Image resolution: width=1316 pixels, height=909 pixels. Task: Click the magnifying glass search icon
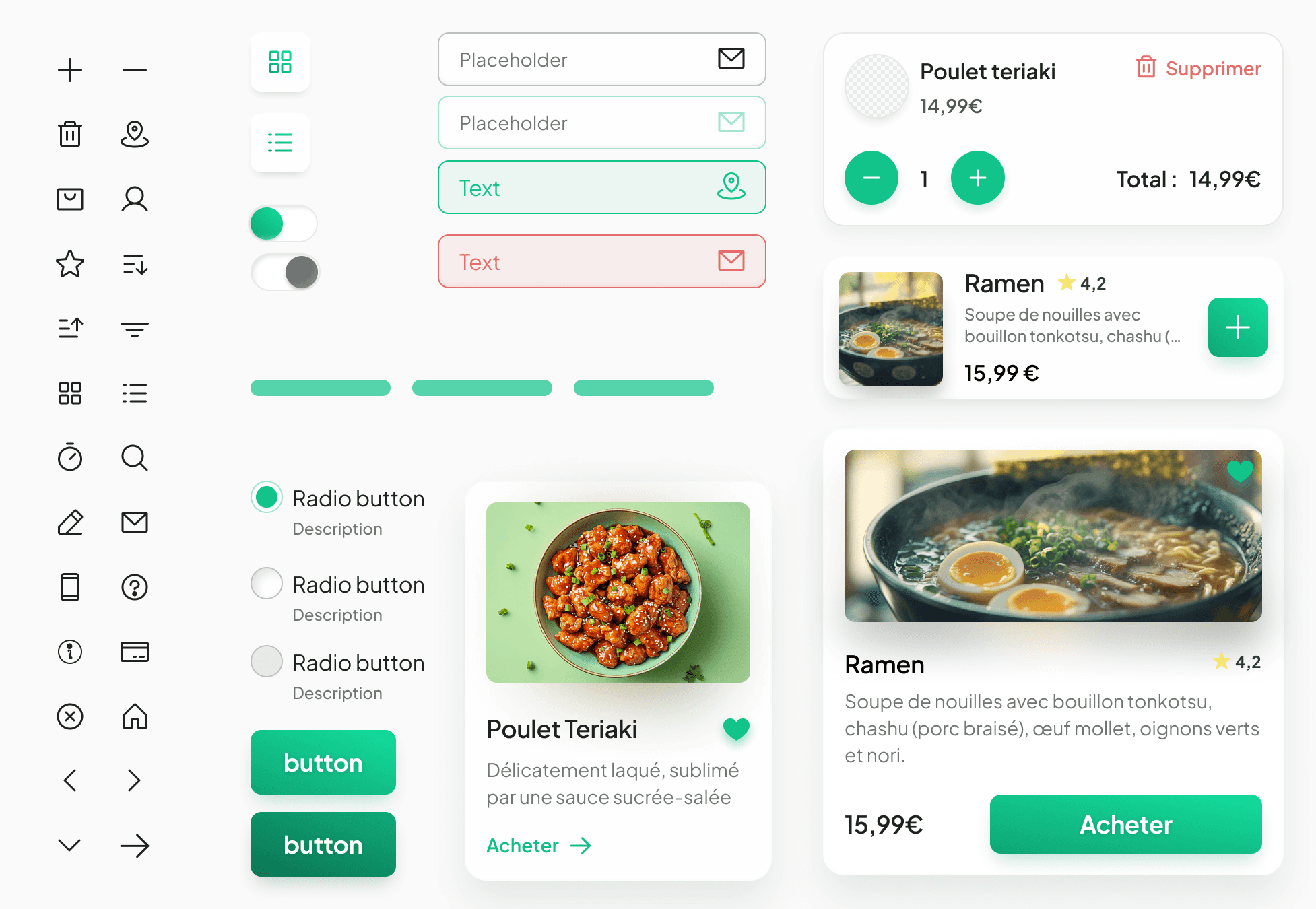click(x=135, y=457)
